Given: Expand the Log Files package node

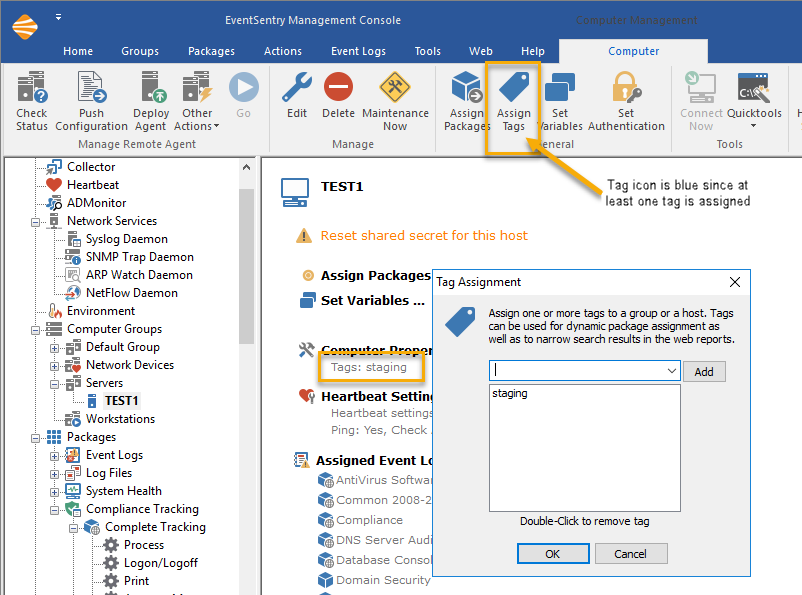Looking at the screenshot, I should click(x=54, y=474).
